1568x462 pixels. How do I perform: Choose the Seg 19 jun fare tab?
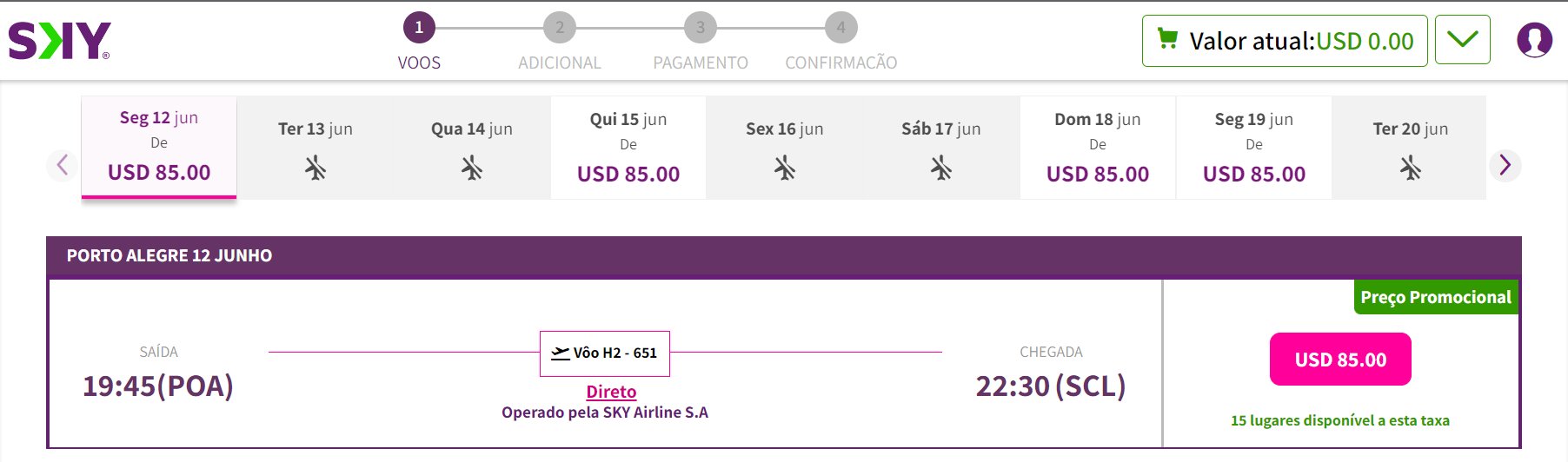tap(1254, 148)
